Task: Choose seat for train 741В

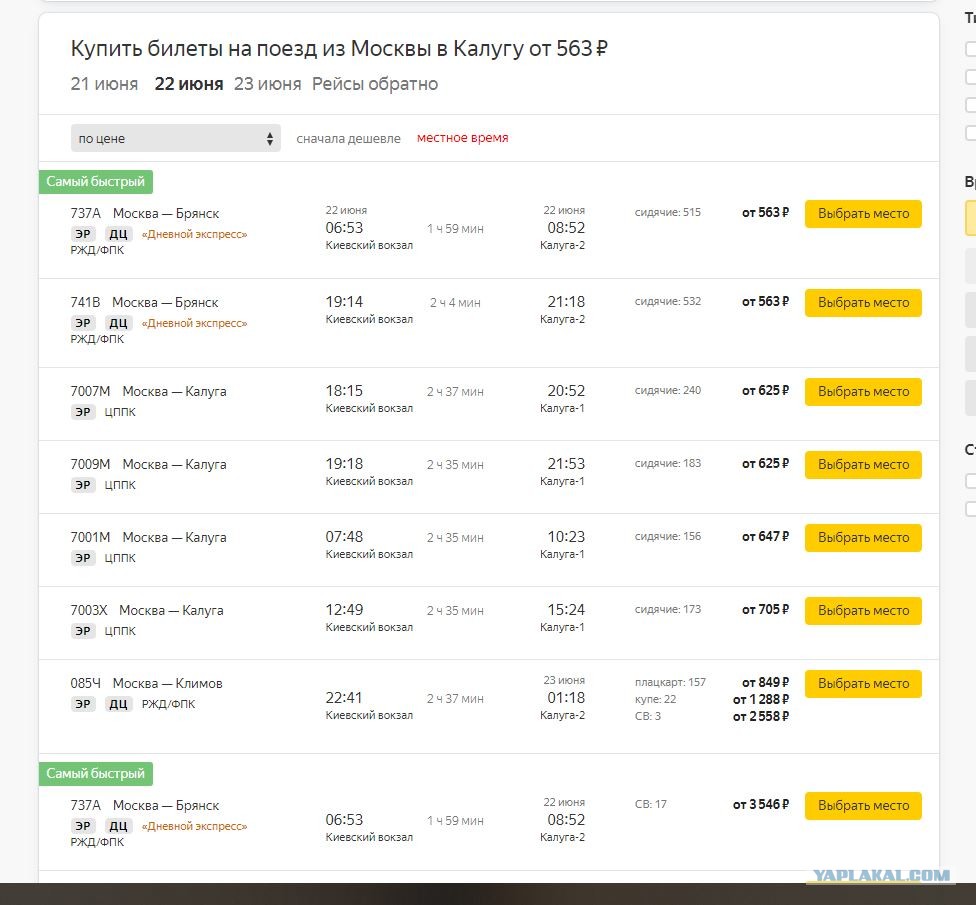Action: [x=863, y=302]
